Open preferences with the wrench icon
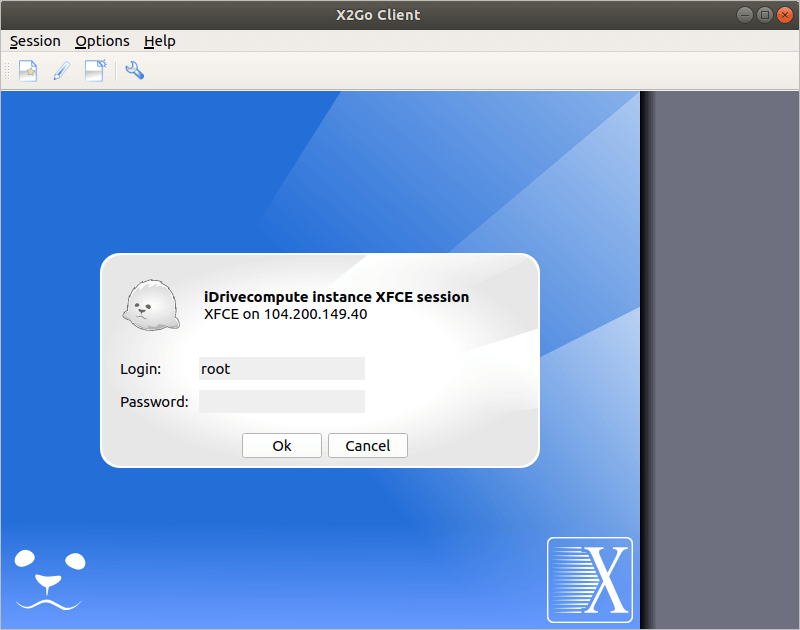This screenshot has width=800, height=630. (134, 71)
